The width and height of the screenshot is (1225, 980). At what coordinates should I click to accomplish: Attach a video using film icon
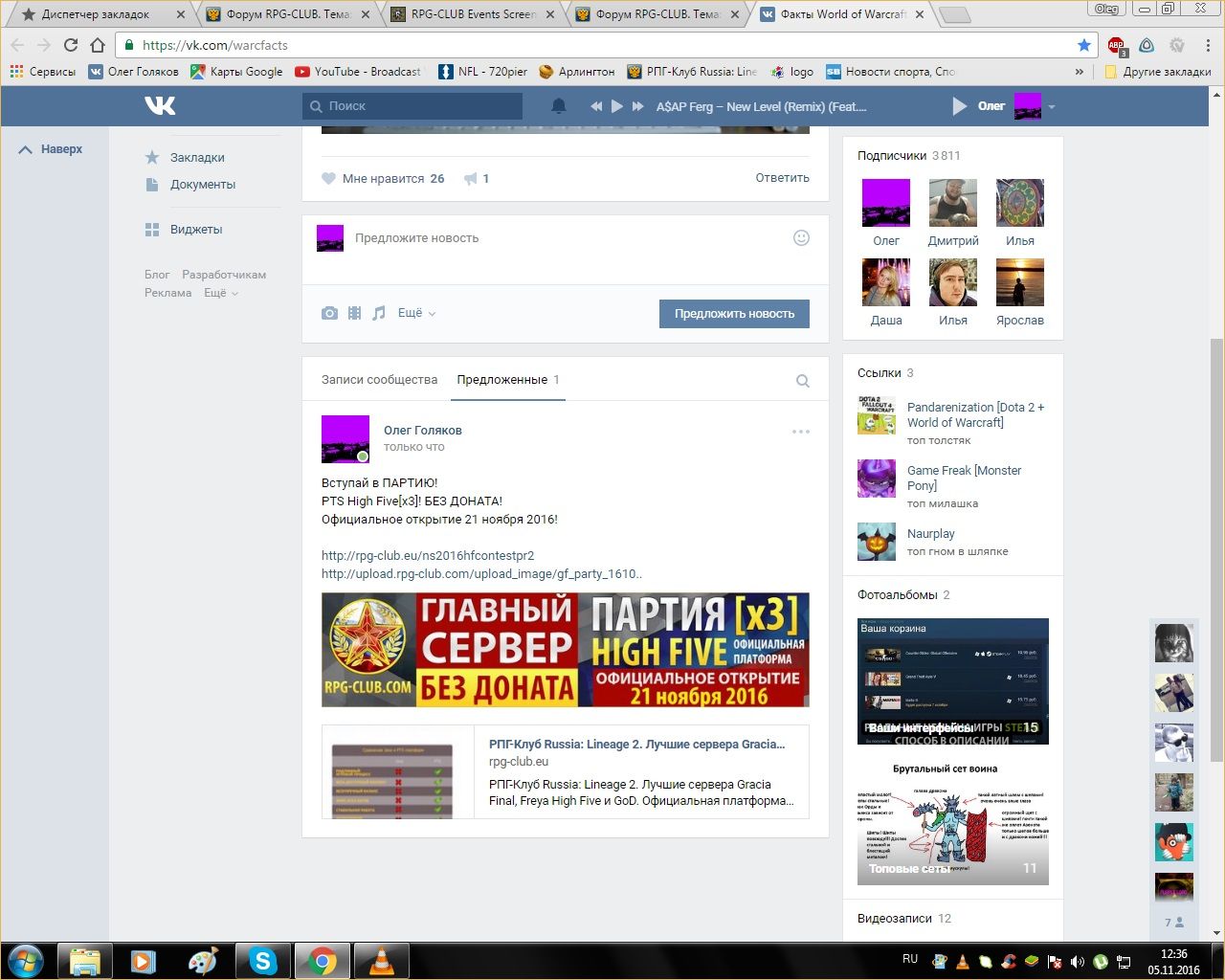pyautogui.click(x=354, y=313)
